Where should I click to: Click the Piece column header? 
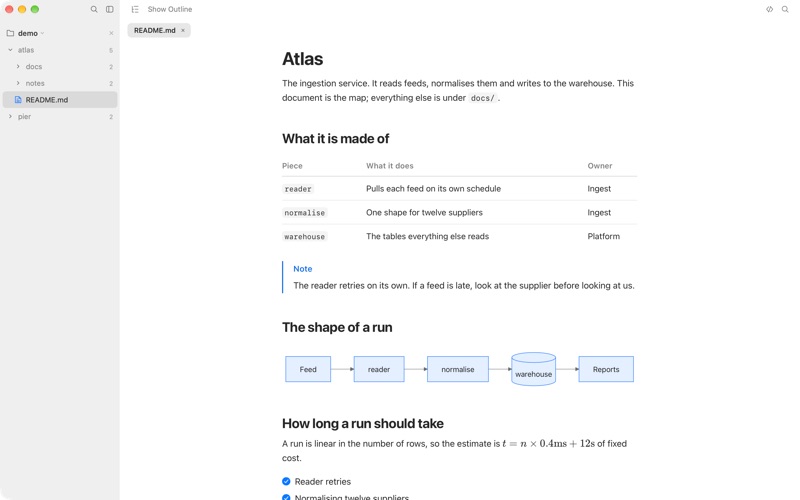point(292,166)
